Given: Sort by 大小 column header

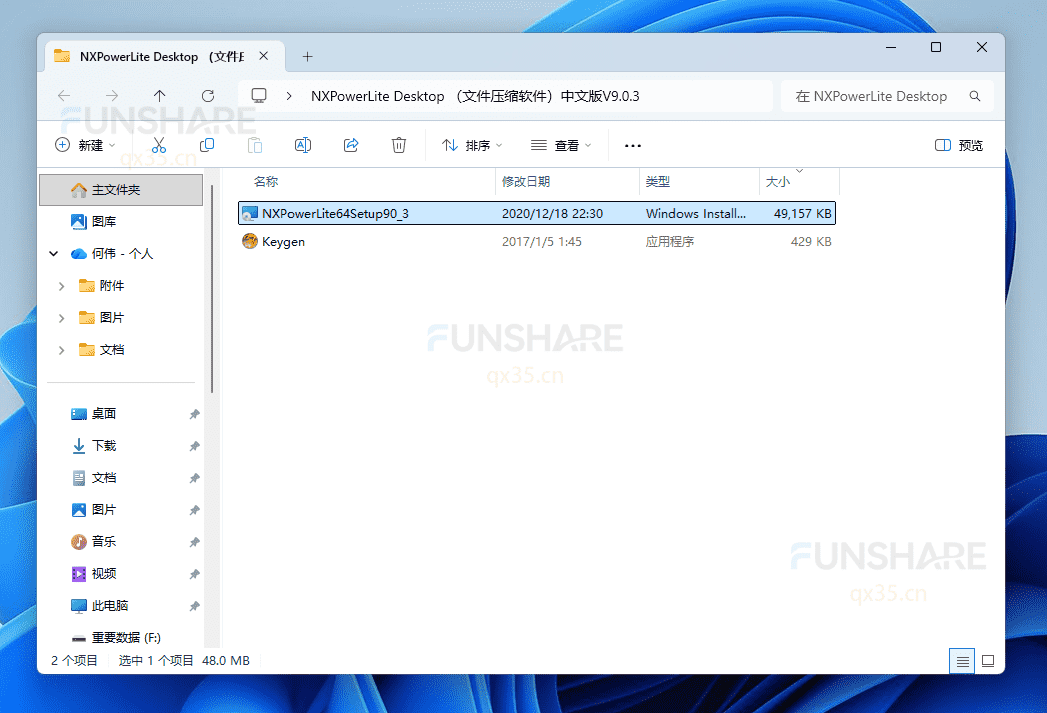Looking at the screenshot, I should coord(778,182).
